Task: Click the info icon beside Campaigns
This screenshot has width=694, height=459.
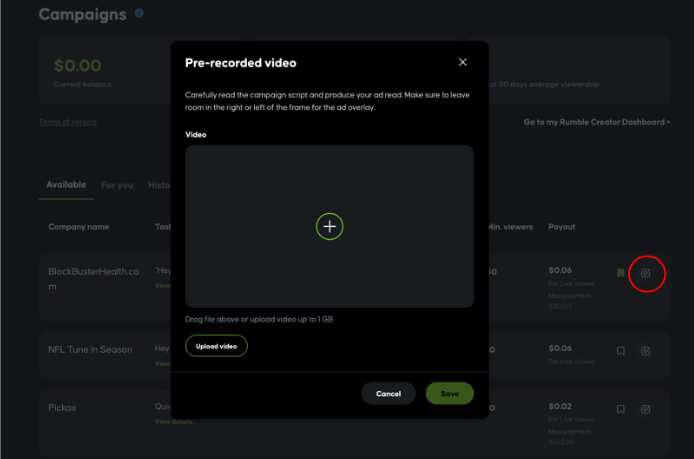Action: click(139, 14)
